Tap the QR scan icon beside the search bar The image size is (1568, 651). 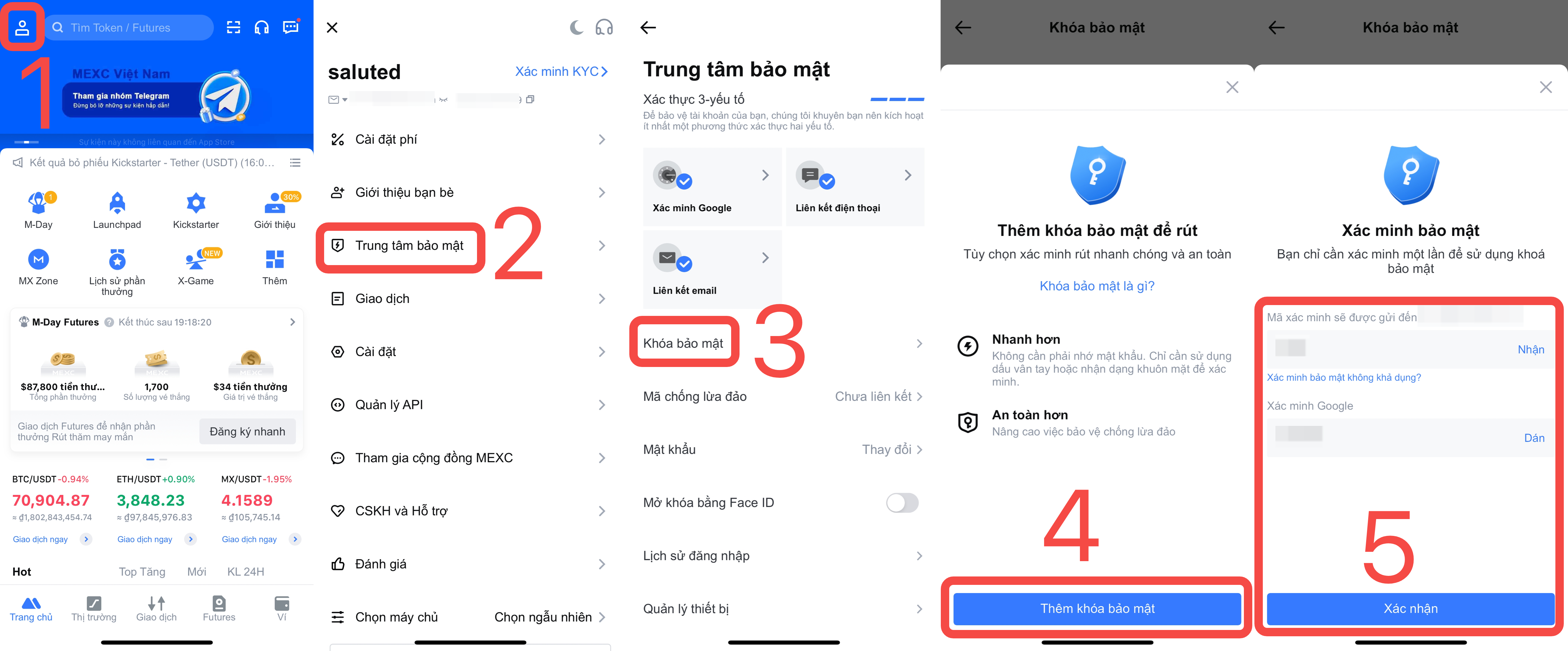pos(234,27)
